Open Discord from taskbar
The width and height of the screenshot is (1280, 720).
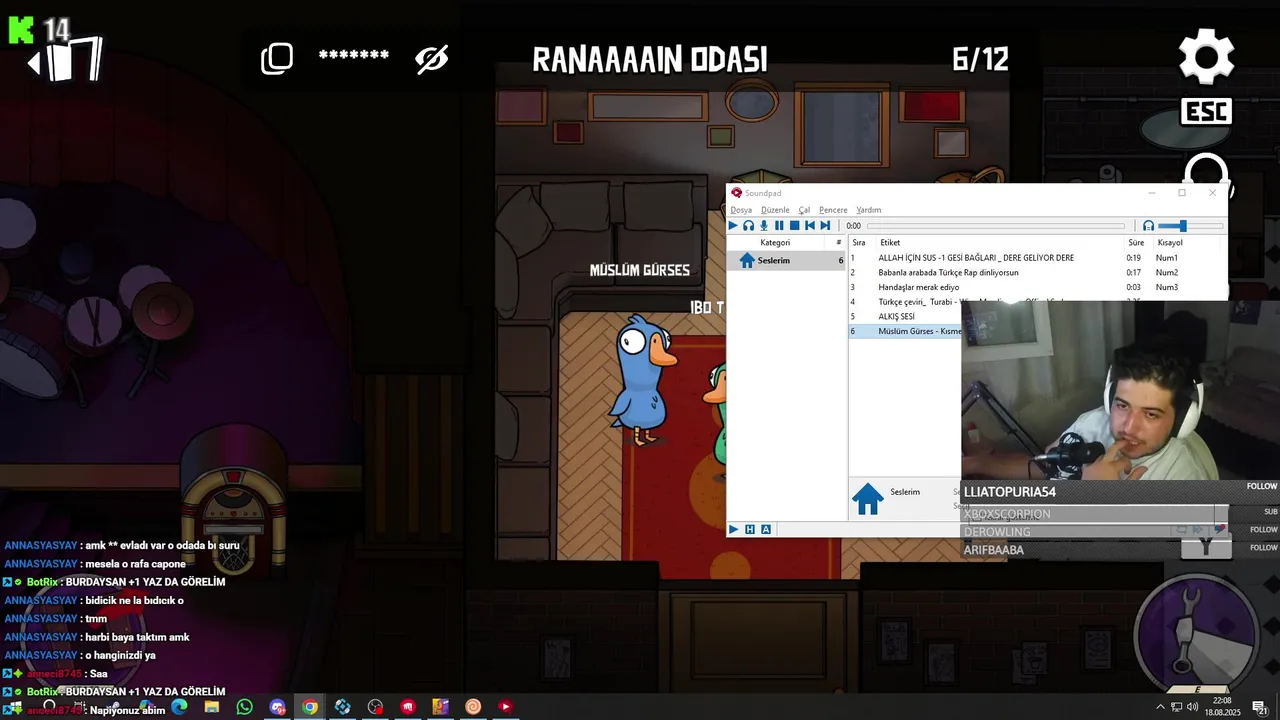(277, 707)
